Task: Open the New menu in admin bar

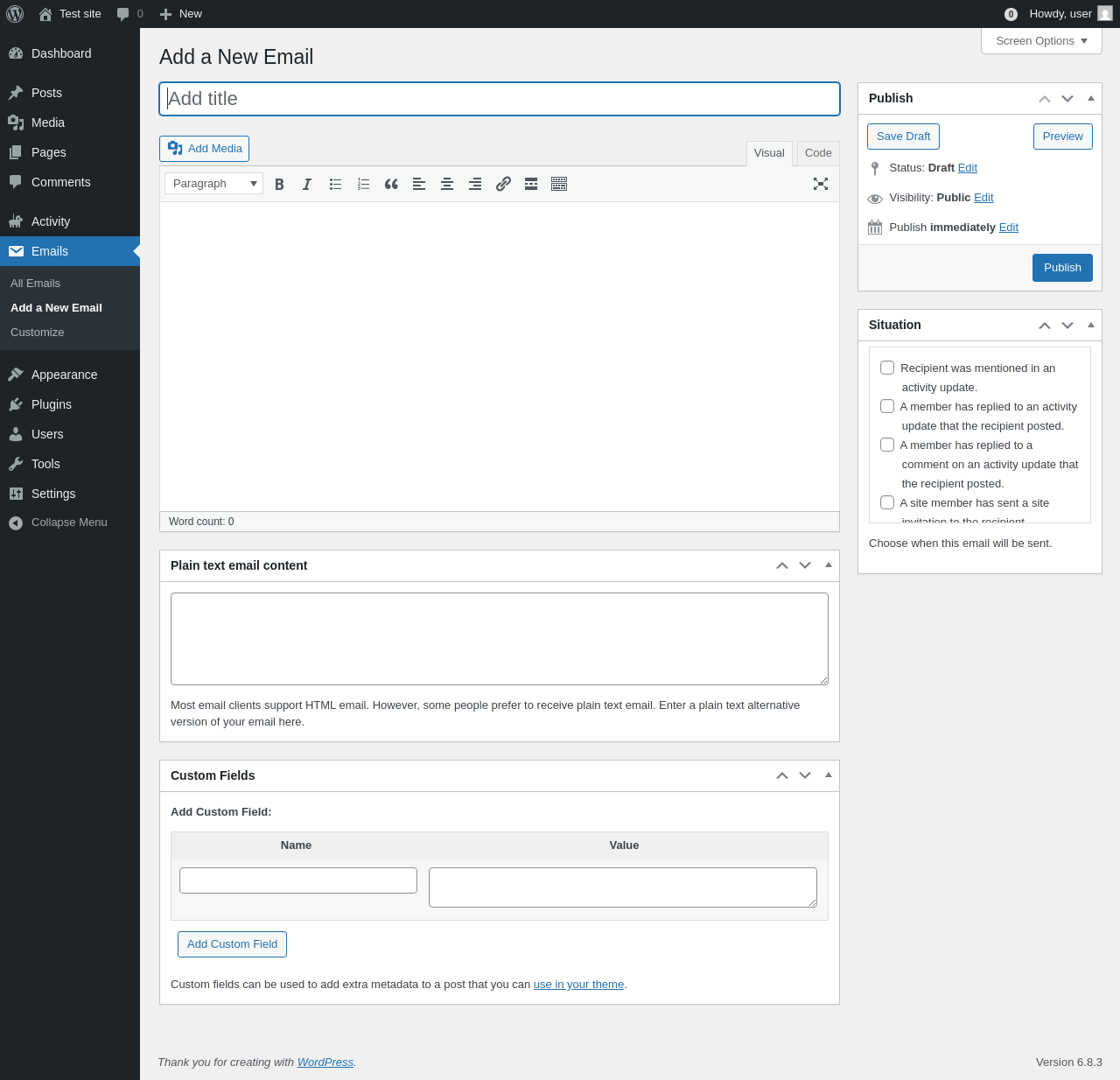Action: point(180,14)
